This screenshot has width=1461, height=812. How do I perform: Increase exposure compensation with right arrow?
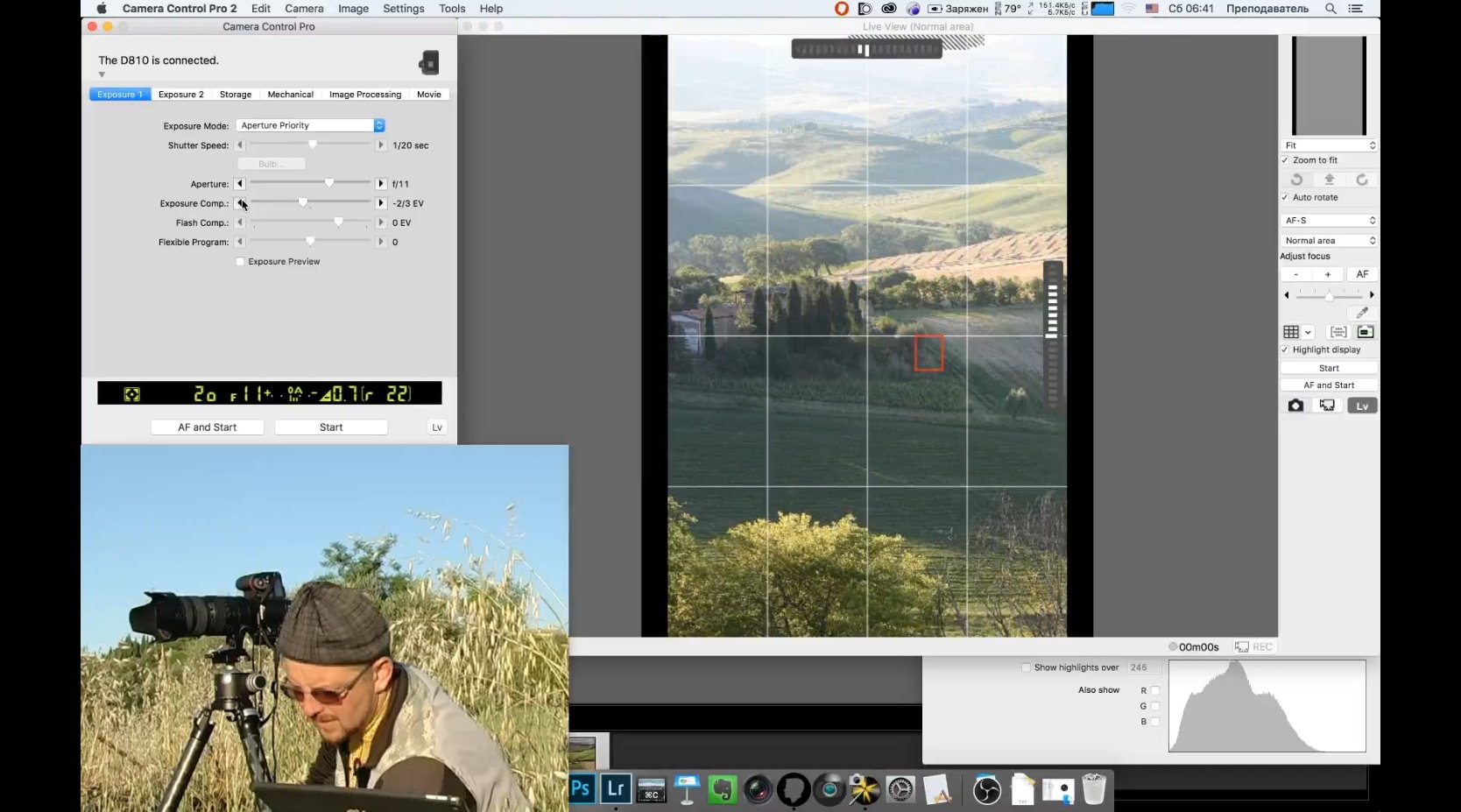click(x=381, y=203)
